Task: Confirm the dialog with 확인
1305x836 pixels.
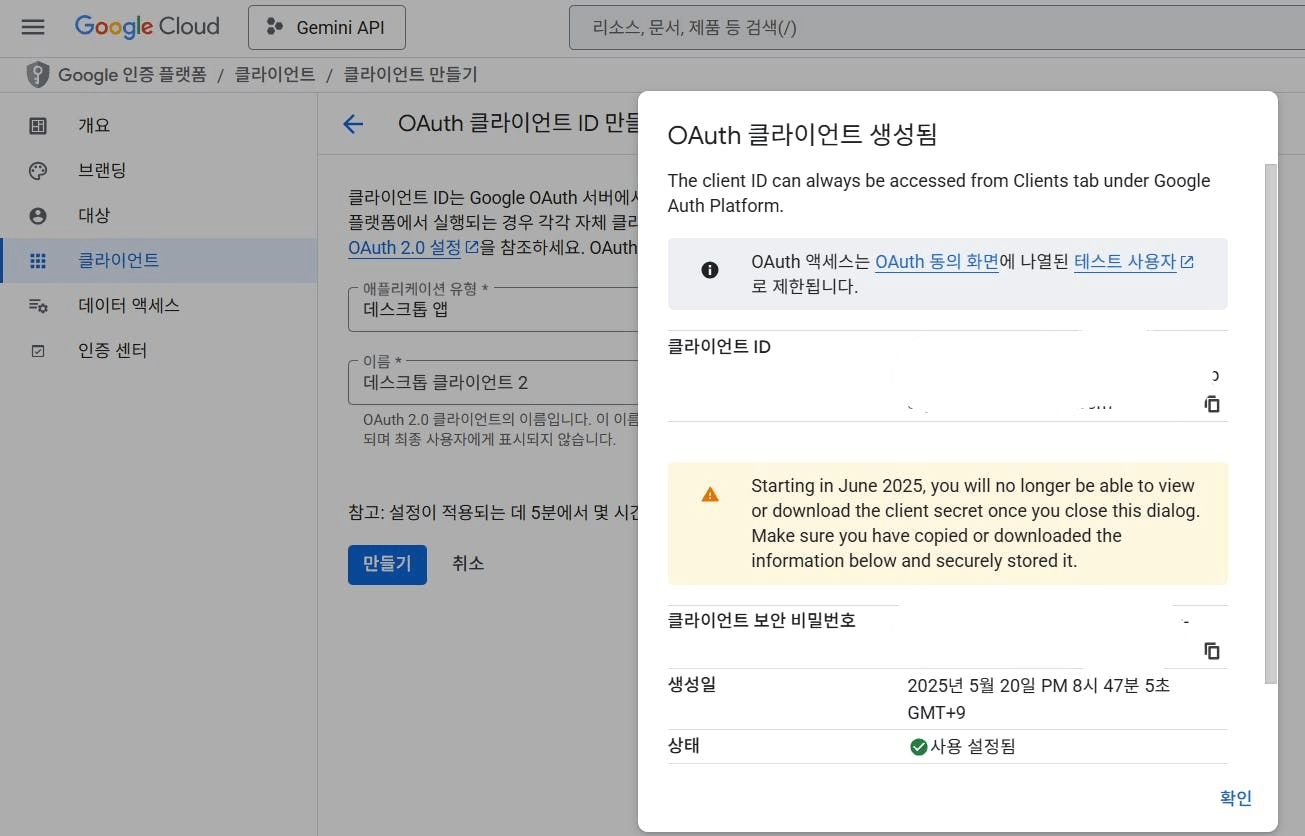Action: (1236, 798)
